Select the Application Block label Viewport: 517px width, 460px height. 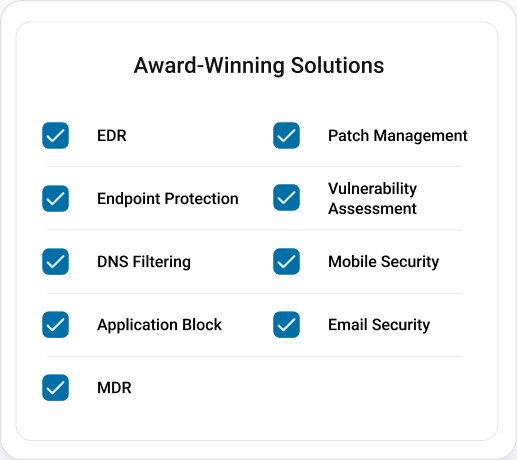pos(159,325)
